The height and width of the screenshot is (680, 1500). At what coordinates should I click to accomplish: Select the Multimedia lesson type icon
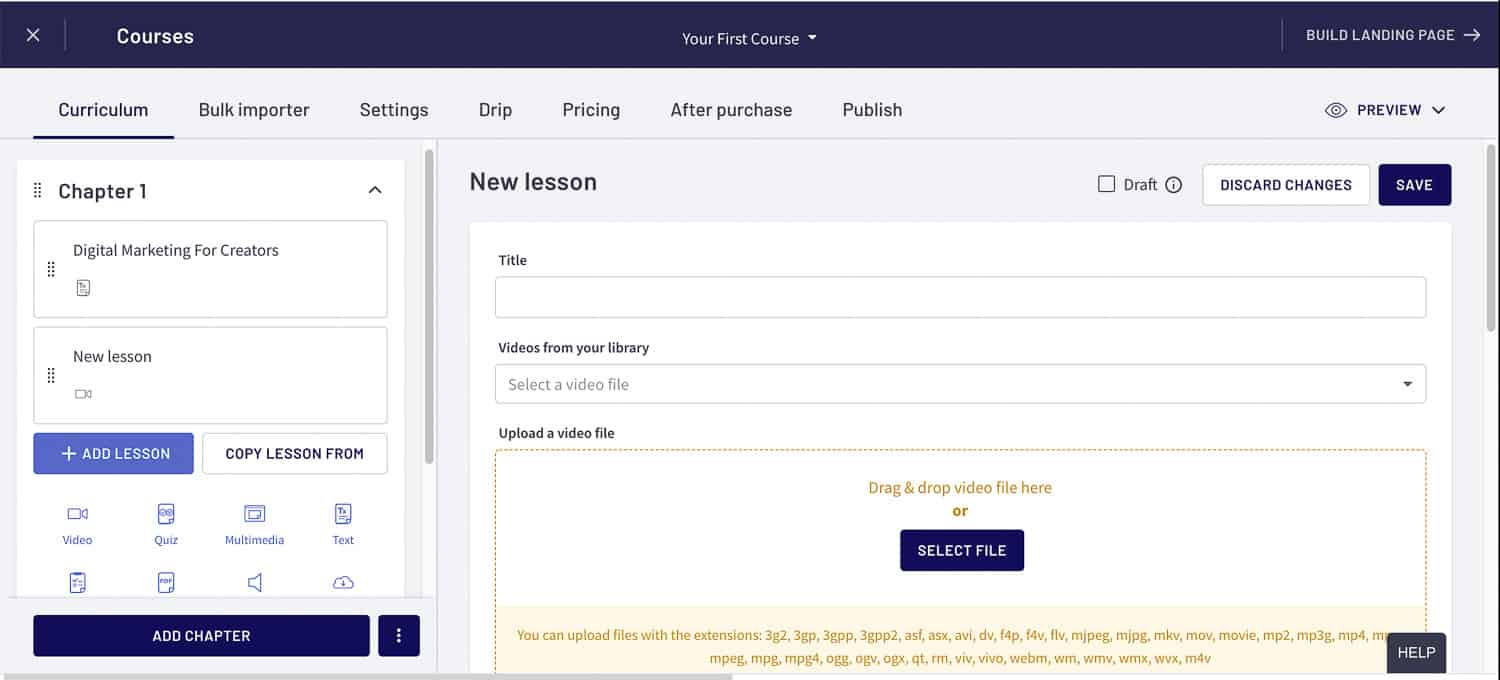[x=254, y=513]
